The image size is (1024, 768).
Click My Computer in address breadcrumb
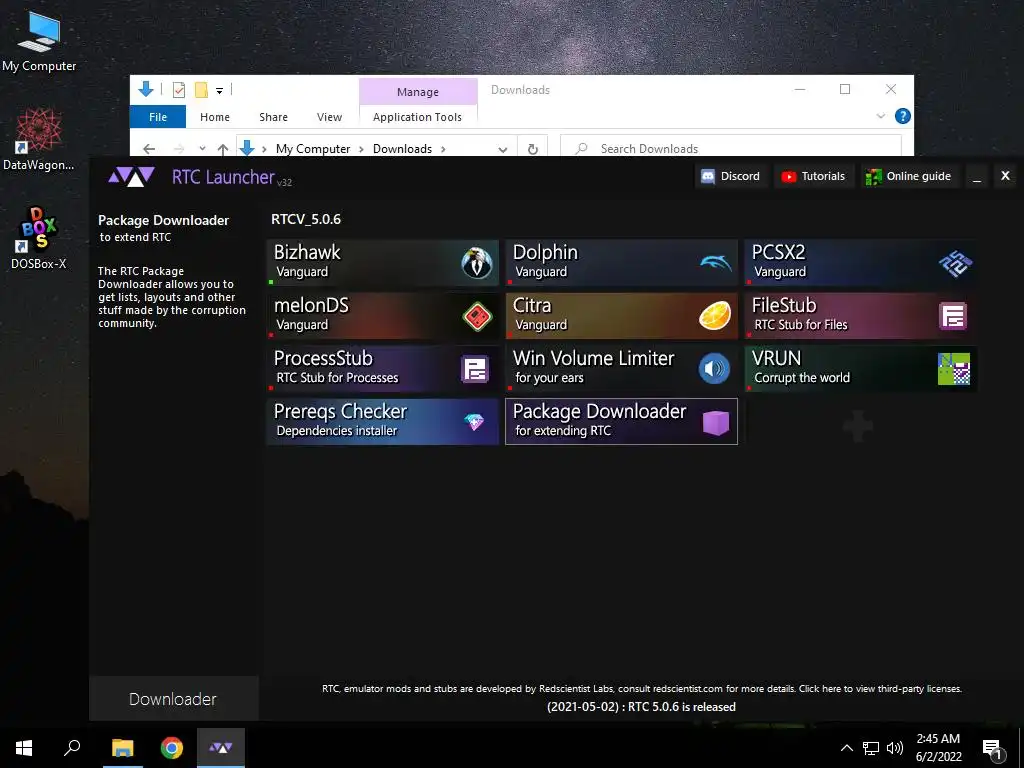coord(313,149)
